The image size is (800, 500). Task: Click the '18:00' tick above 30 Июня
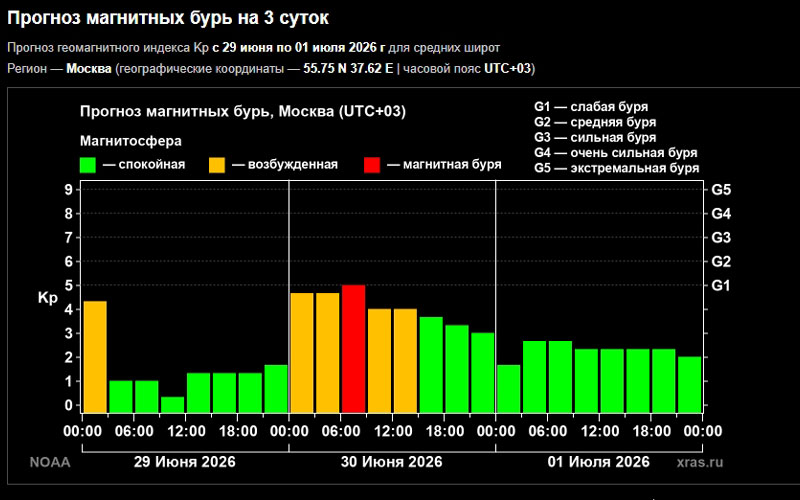coord(445,432)
